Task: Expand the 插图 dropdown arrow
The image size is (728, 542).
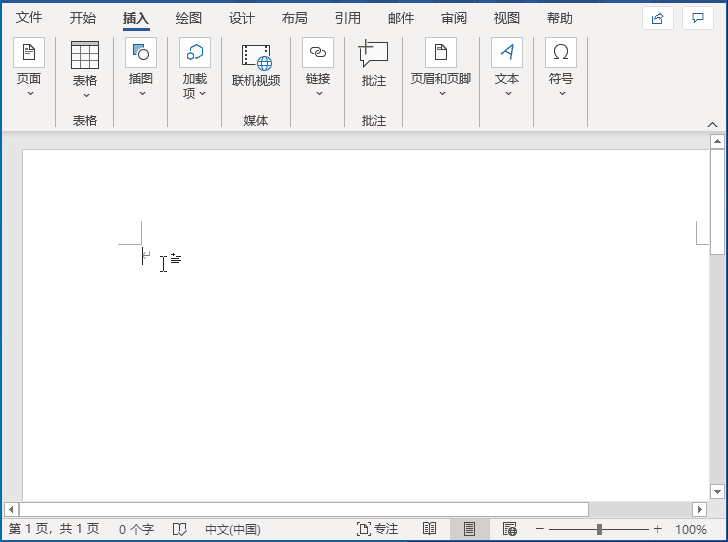Action: 143,93
